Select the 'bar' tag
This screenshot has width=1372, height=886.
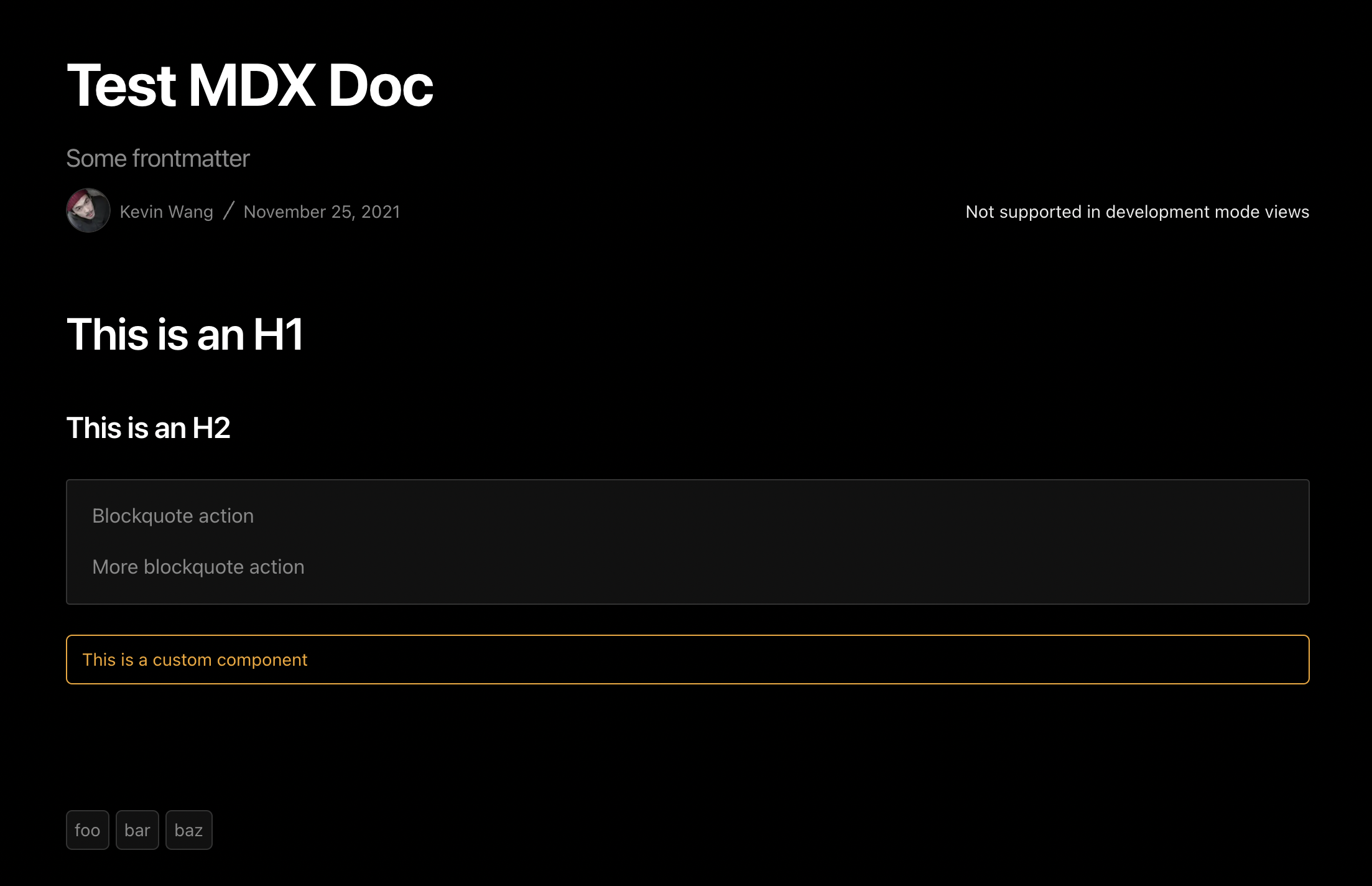pos(137,830)
